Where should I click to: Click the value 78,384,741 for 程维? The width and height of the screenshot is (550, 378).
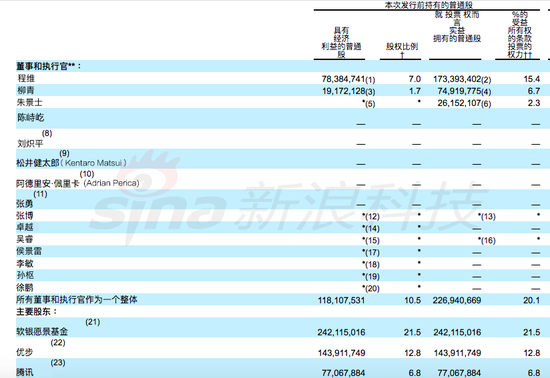coord(343,79)
